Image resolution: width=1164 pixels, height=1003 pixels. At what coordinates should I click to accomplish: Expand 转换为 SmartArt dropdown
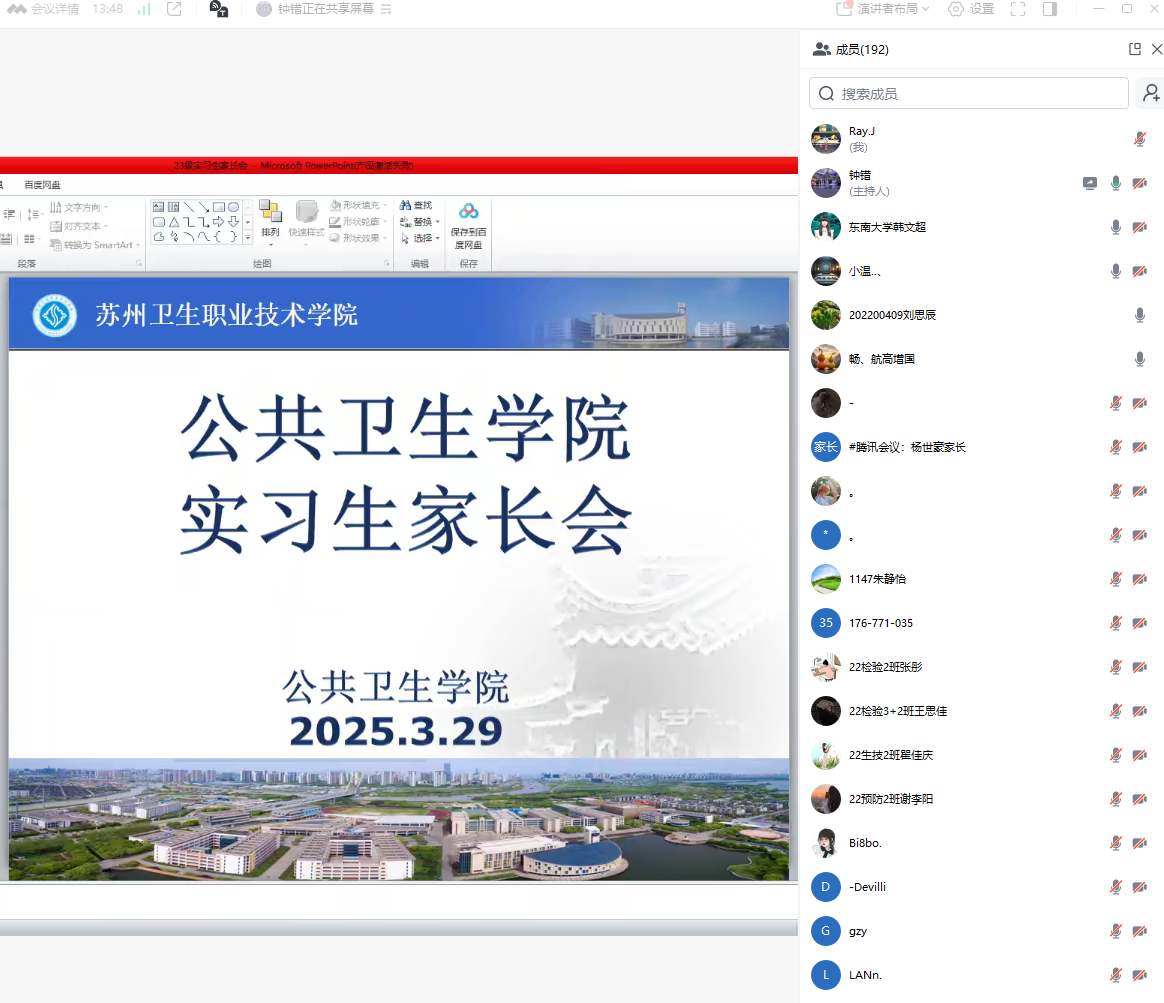click(x=94, y=244)
